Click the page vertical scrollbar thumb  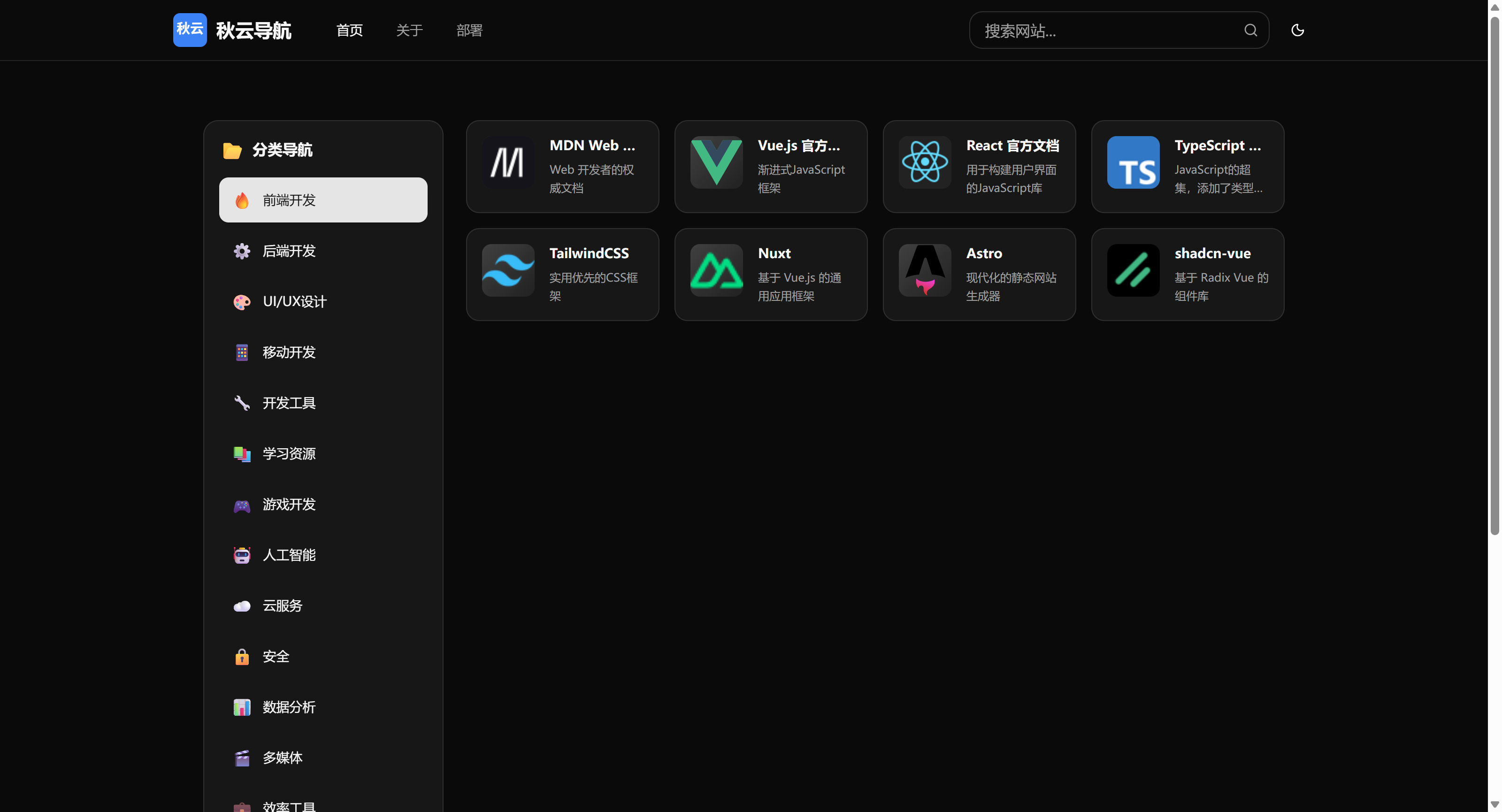pos(1494,274)
